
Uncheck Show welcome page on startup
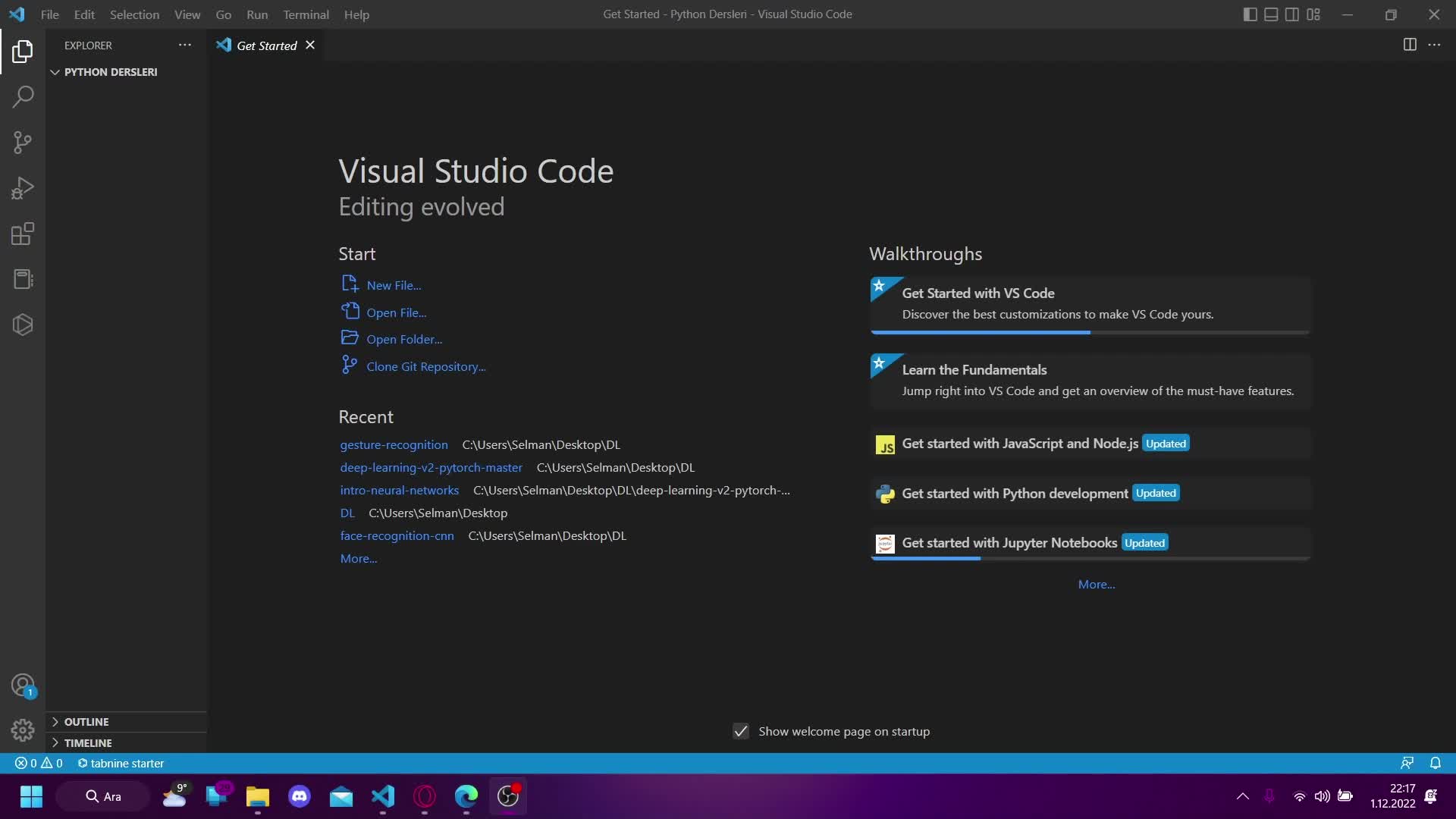pos(741,732)
